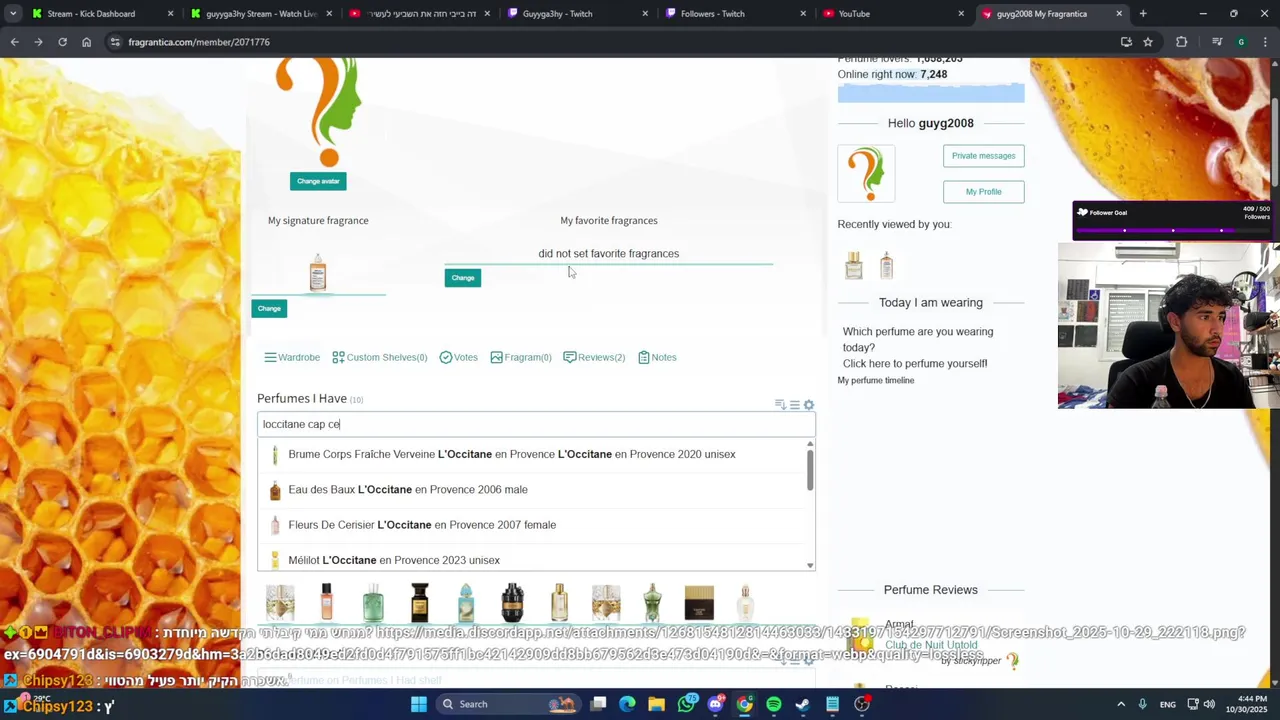Image resolution: width=1280 pixels, height=720 pixels.
Task: Change the signature fragrance
Action: coord(269,308)
